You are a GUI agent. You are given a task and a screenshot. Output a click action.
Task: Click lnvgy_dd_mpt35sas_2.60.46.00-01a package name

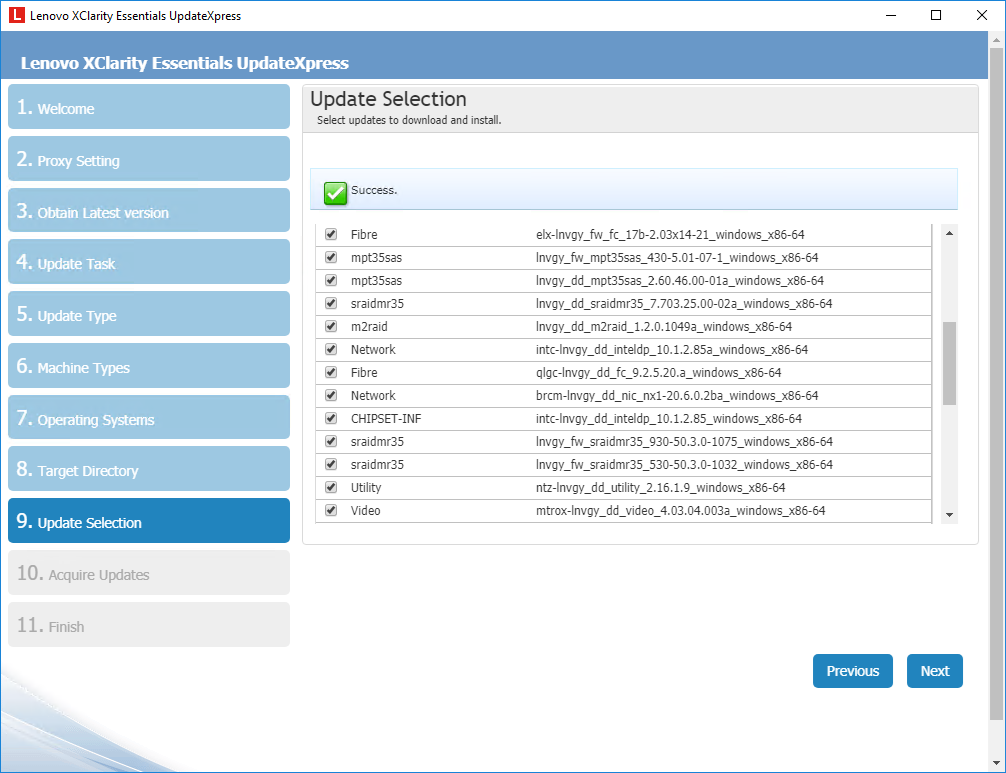[x=679, y=280]
